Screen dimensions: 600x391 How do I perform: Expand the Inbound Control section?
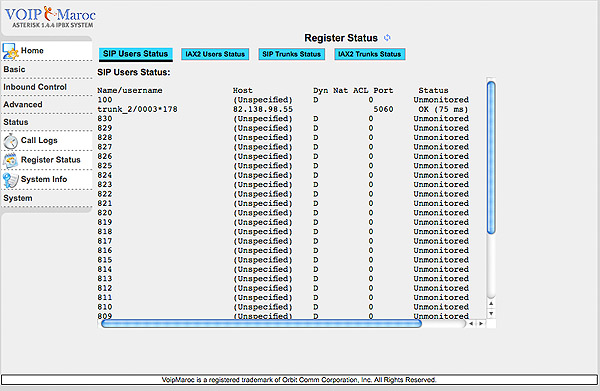[x=35, y=87]
